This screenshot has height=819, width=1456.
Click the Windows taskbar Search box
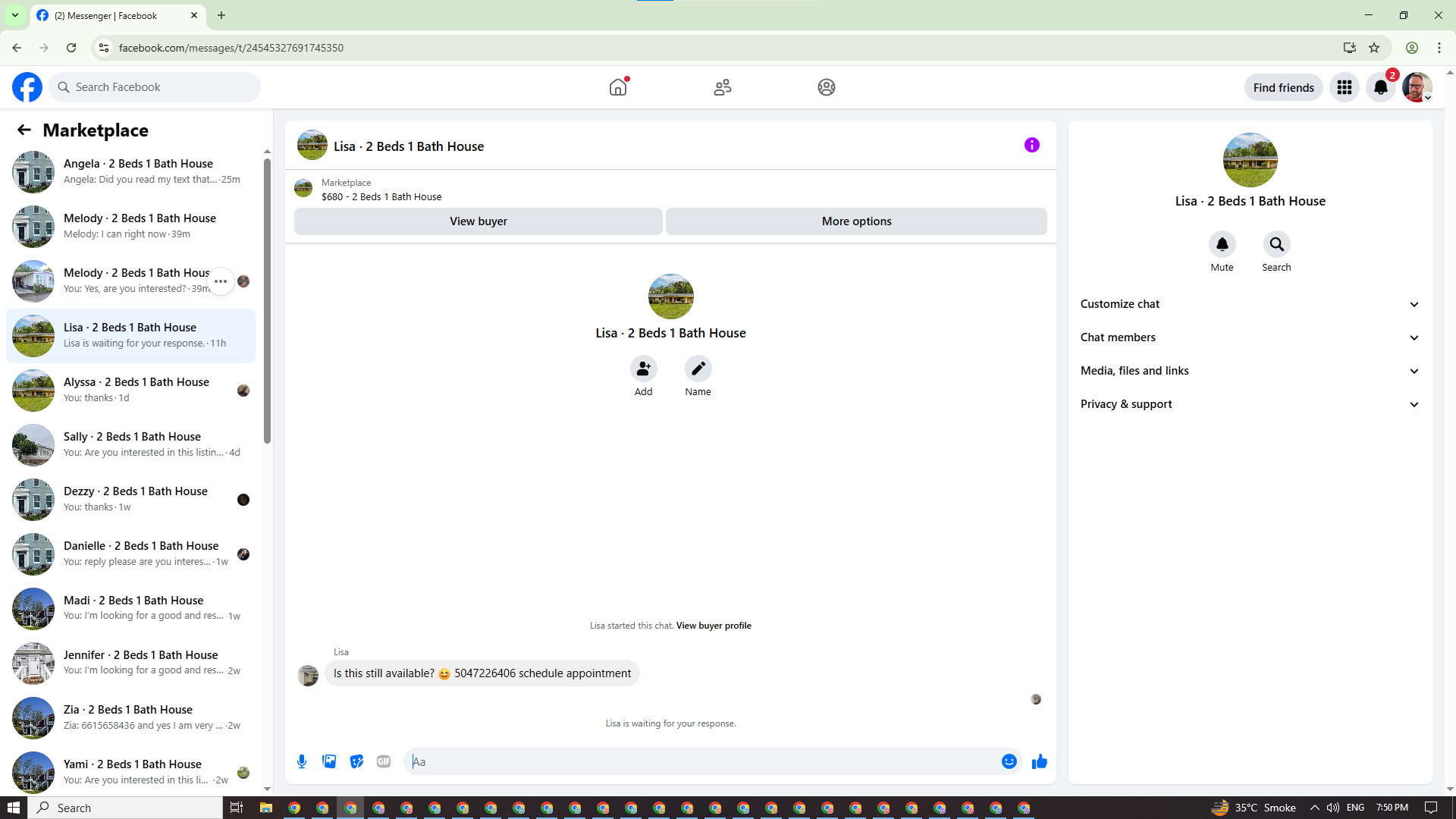[x=126, y=808]
